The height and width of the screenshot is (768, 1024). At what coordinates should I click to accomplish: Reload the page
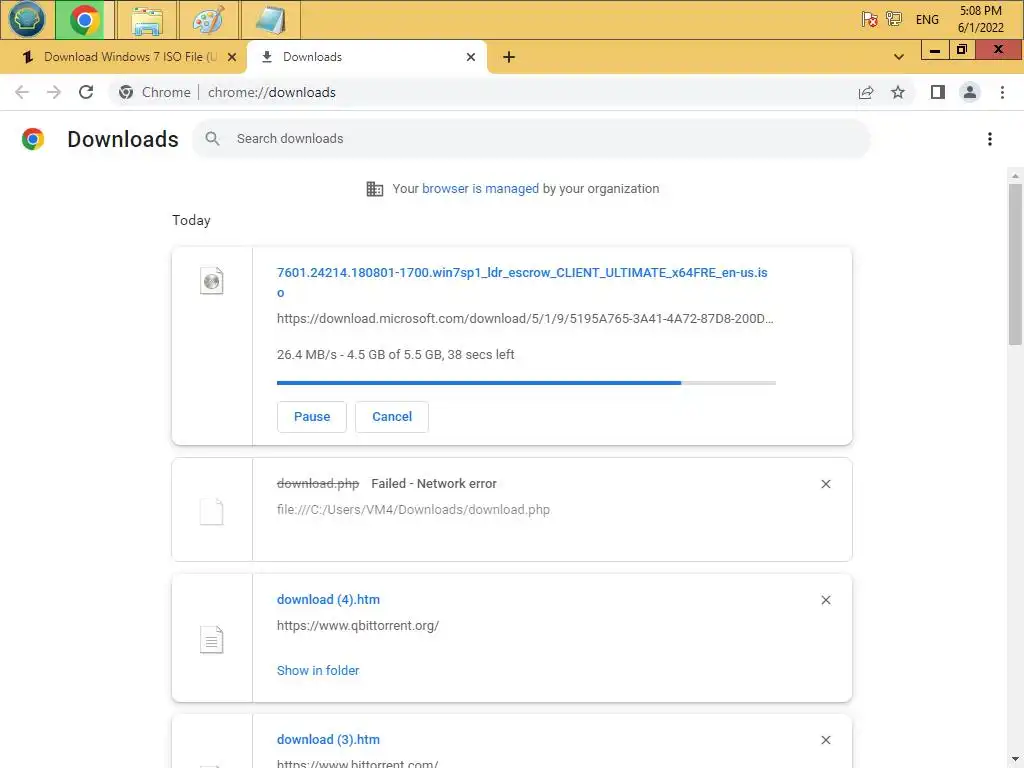pyautogui.click(x=86, y=92)
